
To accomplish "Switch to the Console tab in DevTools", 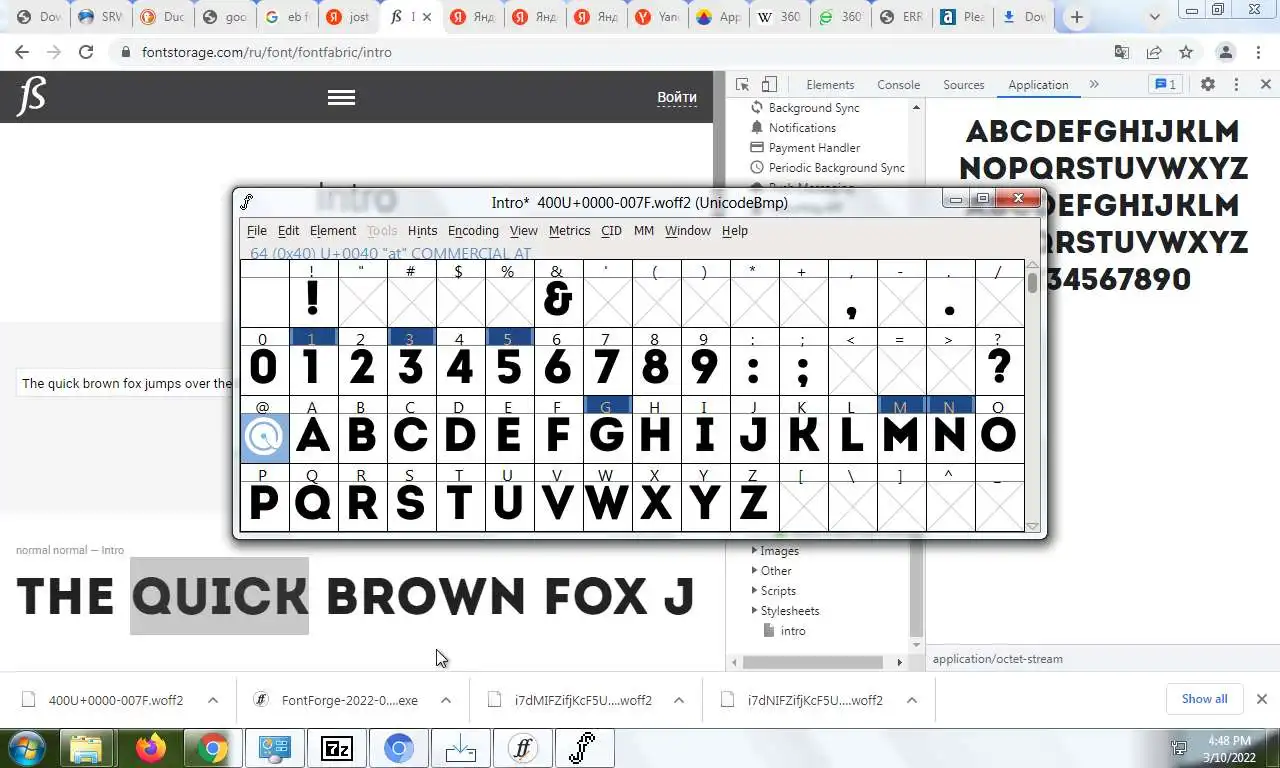I will pos(898,85).
